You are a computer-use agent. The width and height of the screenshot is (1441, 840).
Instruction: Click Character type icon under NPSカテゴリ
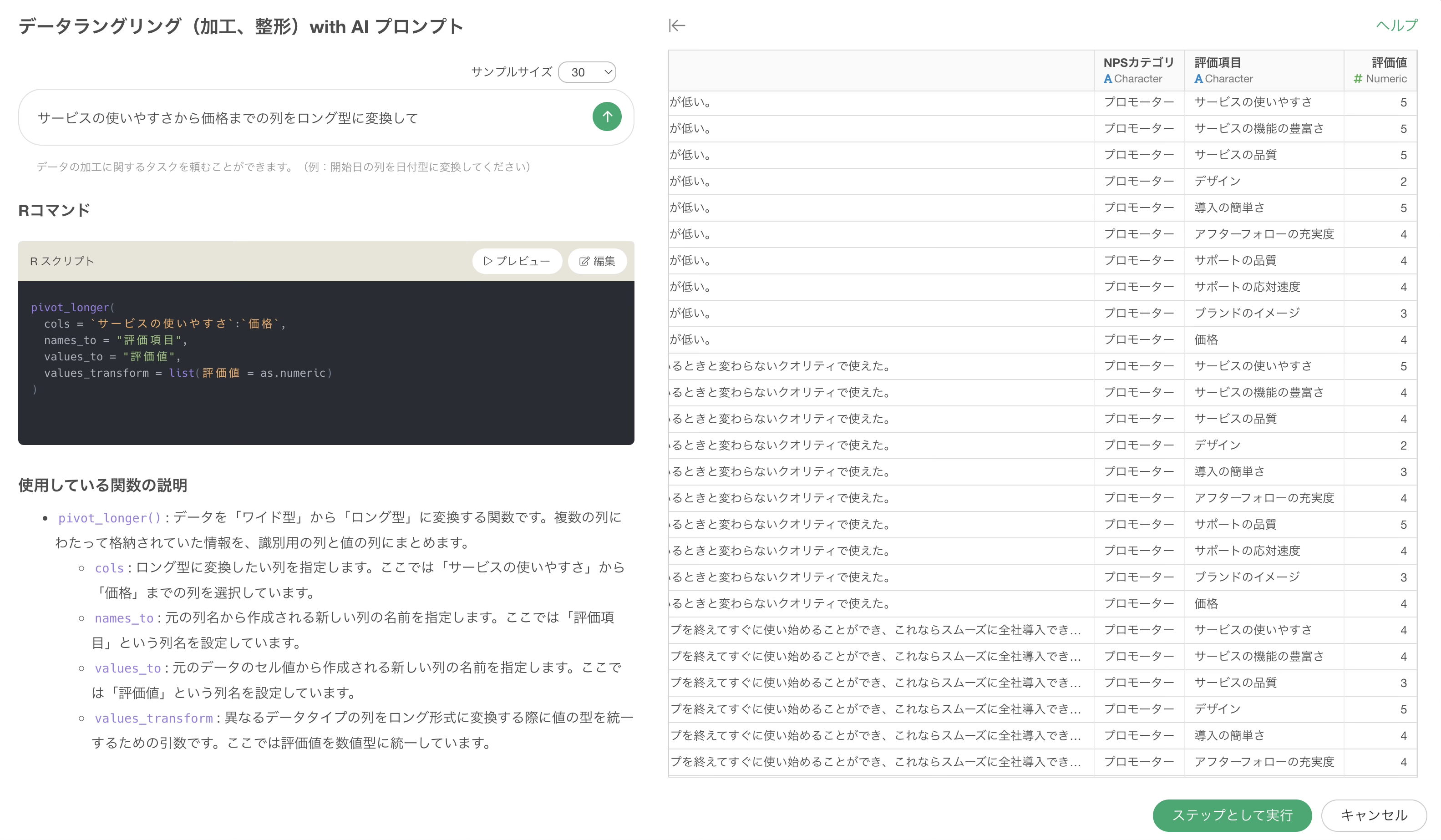pyautogui.click(x=1108, y=79)
